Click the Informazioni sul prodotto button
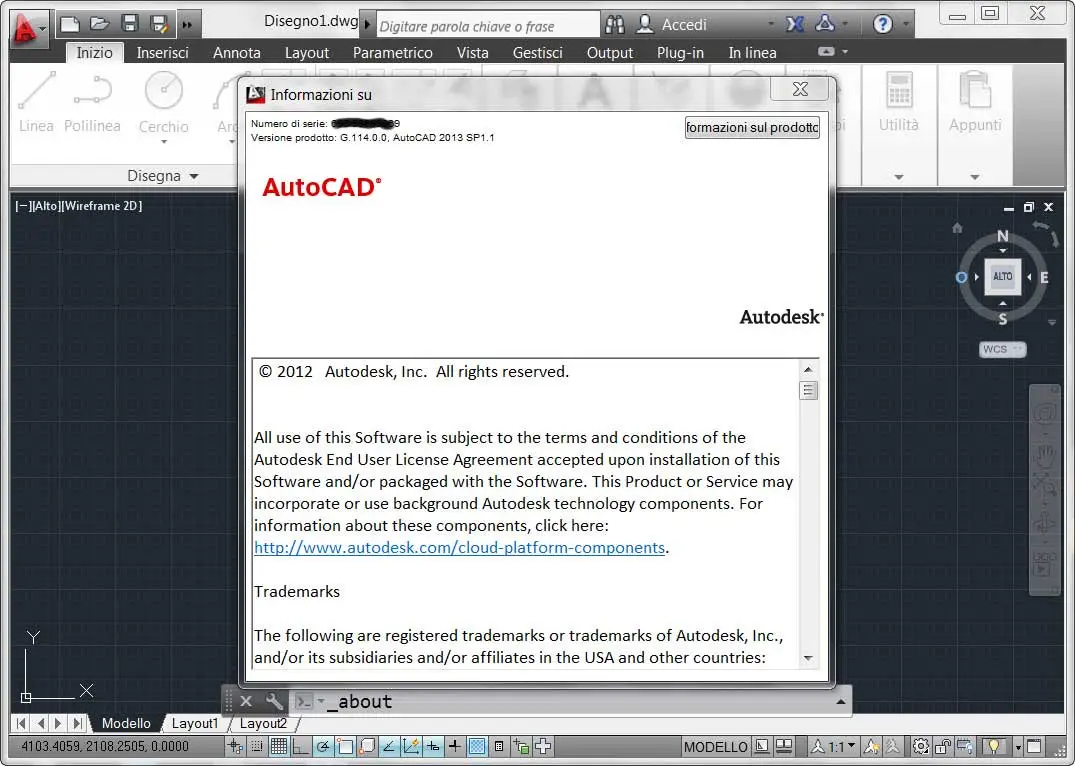Screen dimensions: 1075x766 752,128
